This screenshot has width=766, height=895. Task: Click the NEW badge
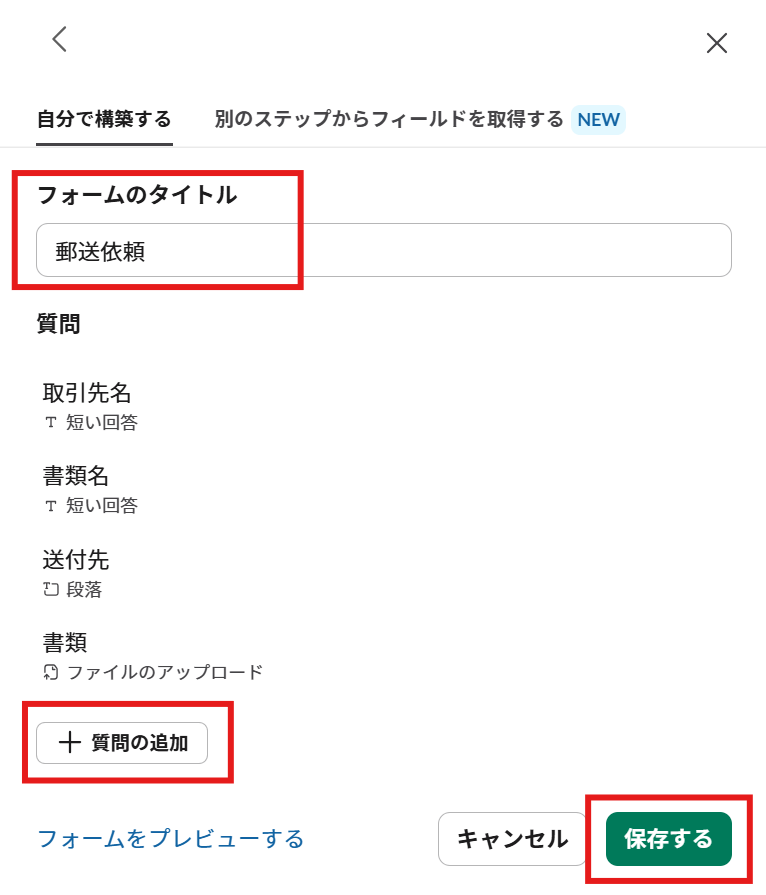pos(598,120)
